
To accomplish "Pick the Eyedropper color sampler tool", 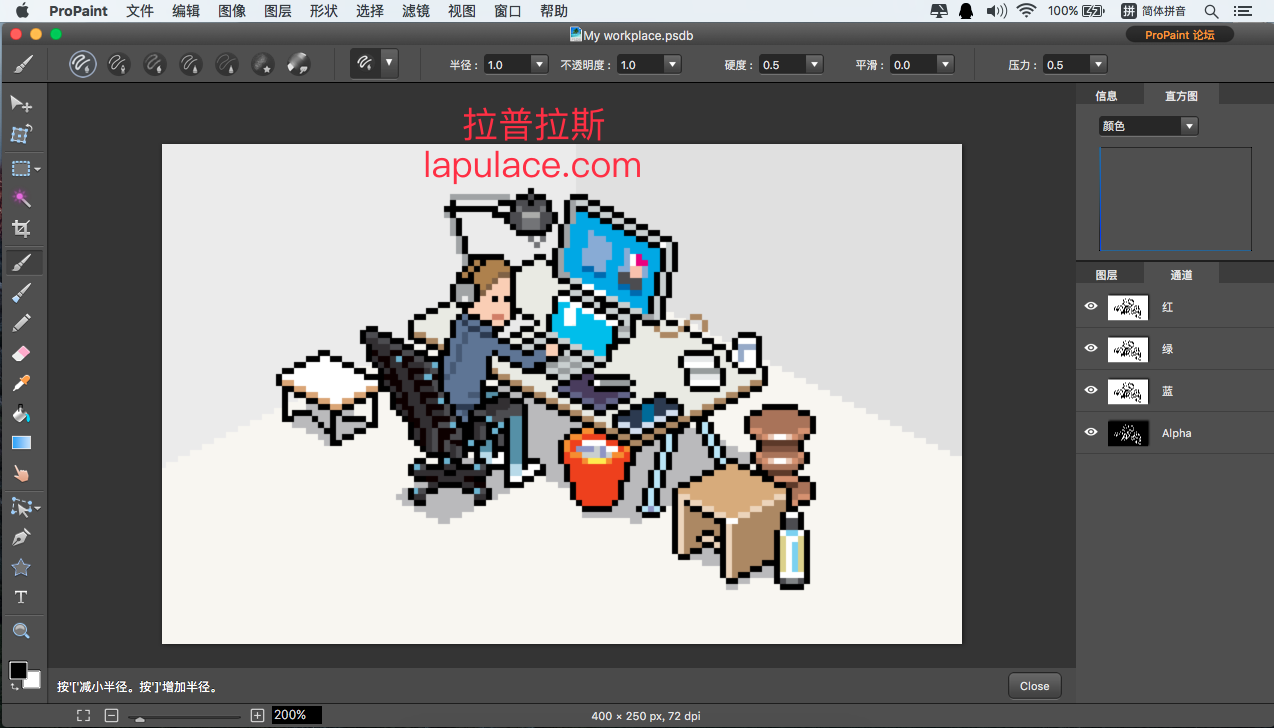I will tap(21, 383).
